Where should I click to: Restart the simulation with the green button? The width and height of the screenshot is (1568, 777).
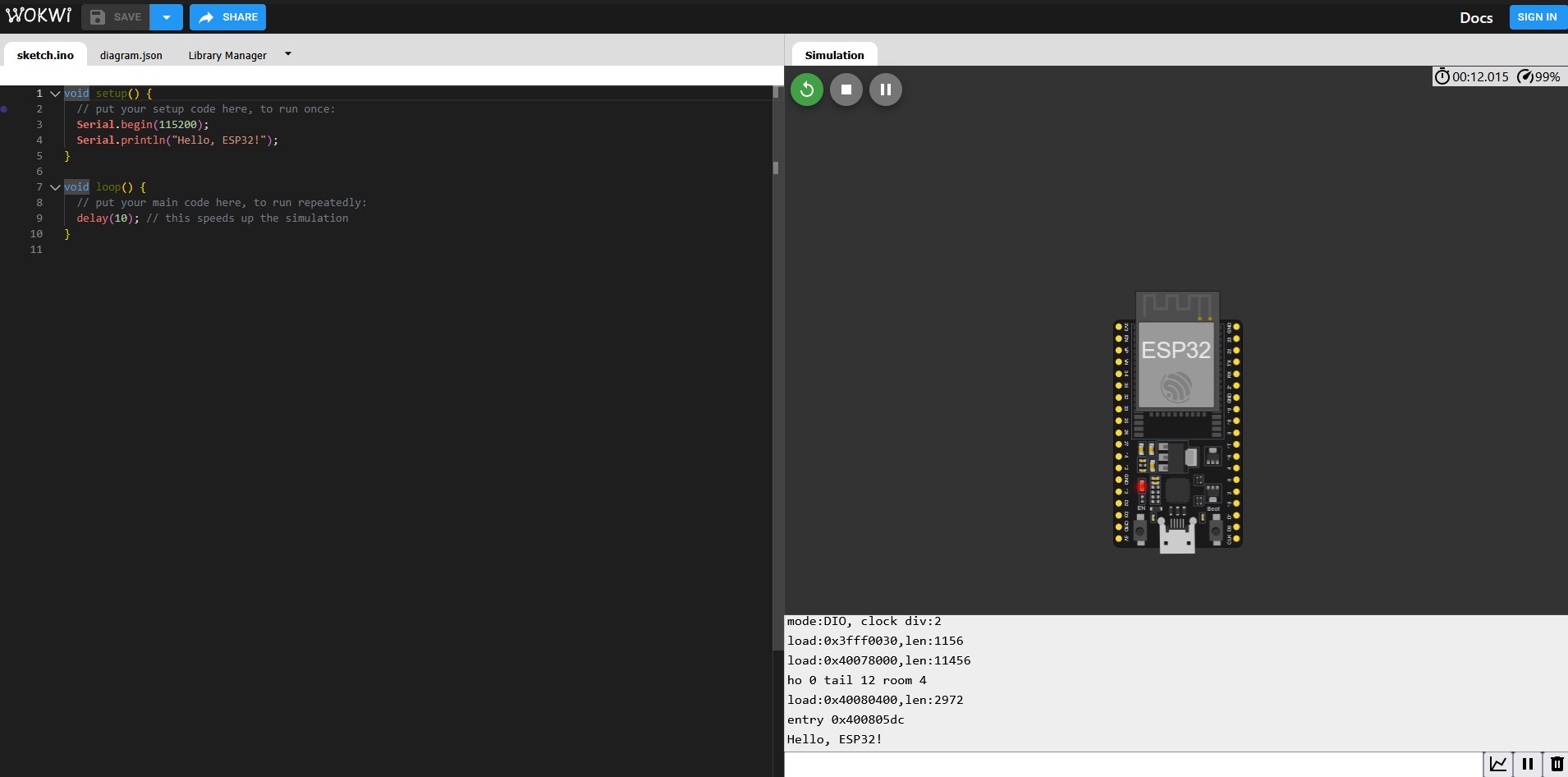click(x=807, y=90)
